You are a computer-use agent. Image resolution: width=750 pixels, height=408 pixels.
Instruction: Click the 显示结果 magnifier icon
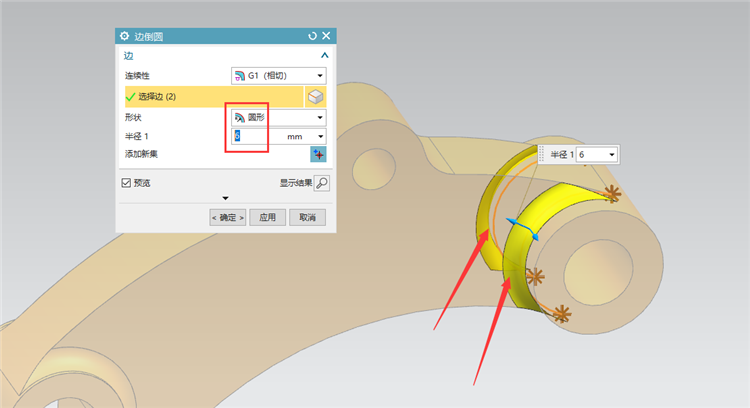pyautogui.click(x=322, y=183)
